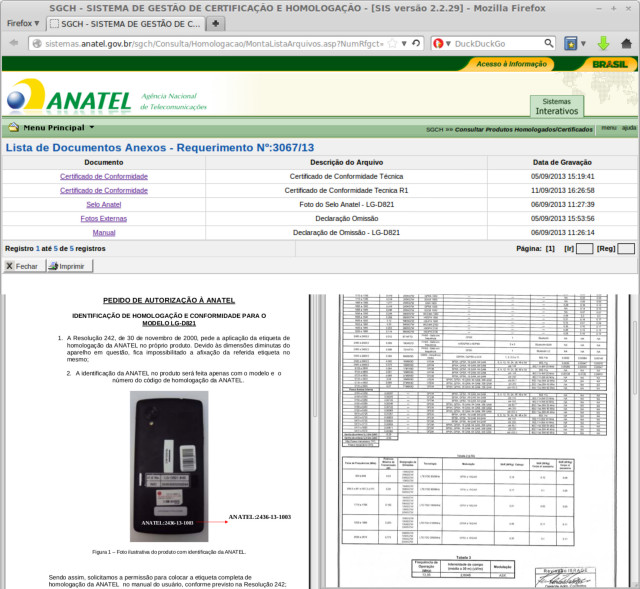Image resolution: width=640 pixels, height=589 pixels.
Task: Click the ANATEL logo
Action: click(x=70, y=98)
